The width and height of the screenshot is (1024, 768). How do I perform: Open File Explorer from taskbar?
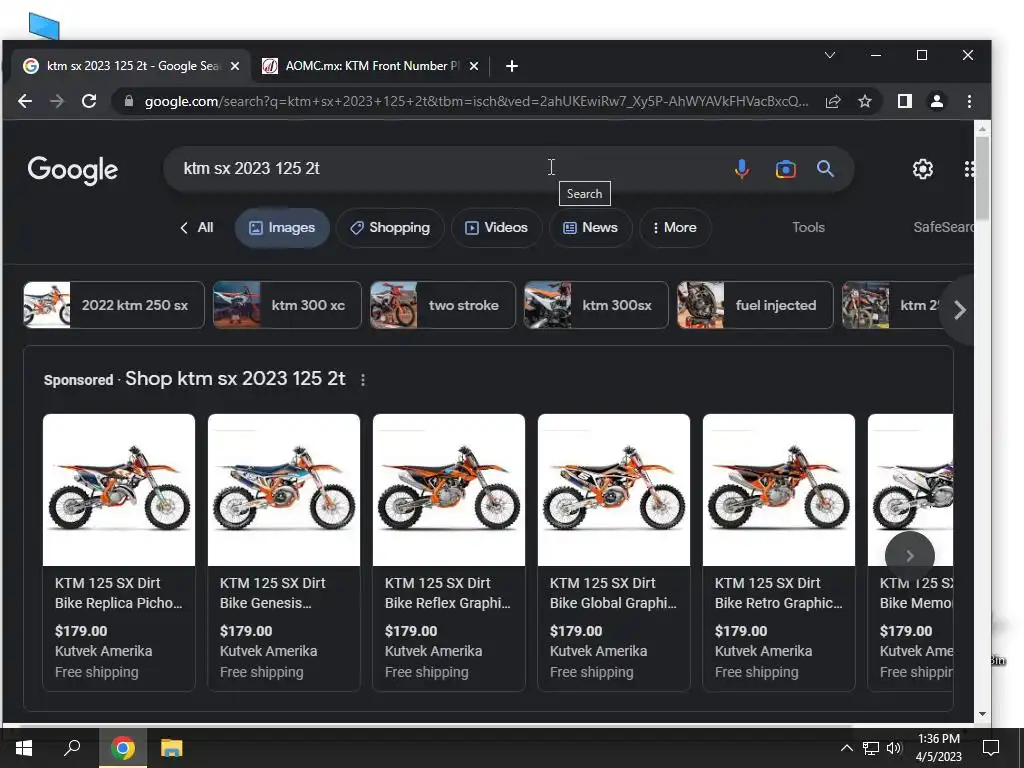[172, 748]
